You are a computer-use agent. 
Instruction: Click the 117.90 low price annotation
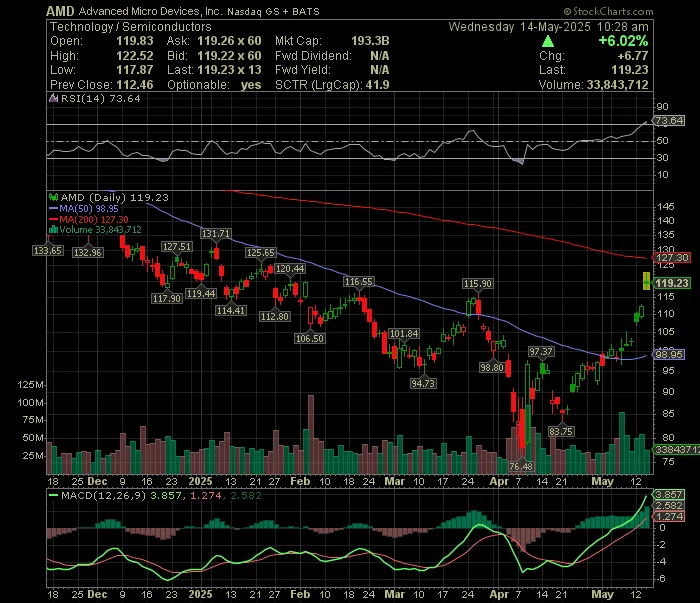pos(167,298)
